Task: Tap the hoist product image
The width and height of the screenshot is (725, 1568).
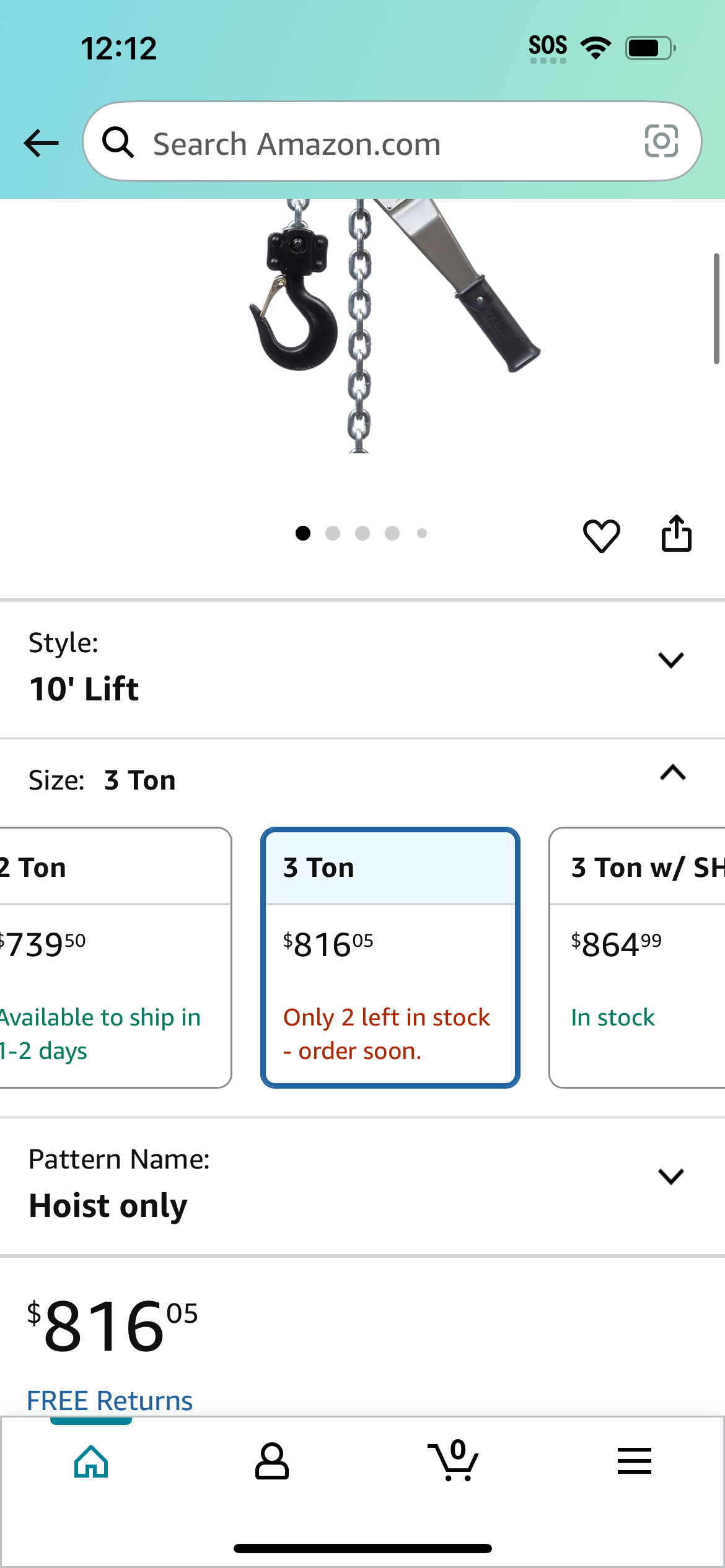Action: coord(394,326)
